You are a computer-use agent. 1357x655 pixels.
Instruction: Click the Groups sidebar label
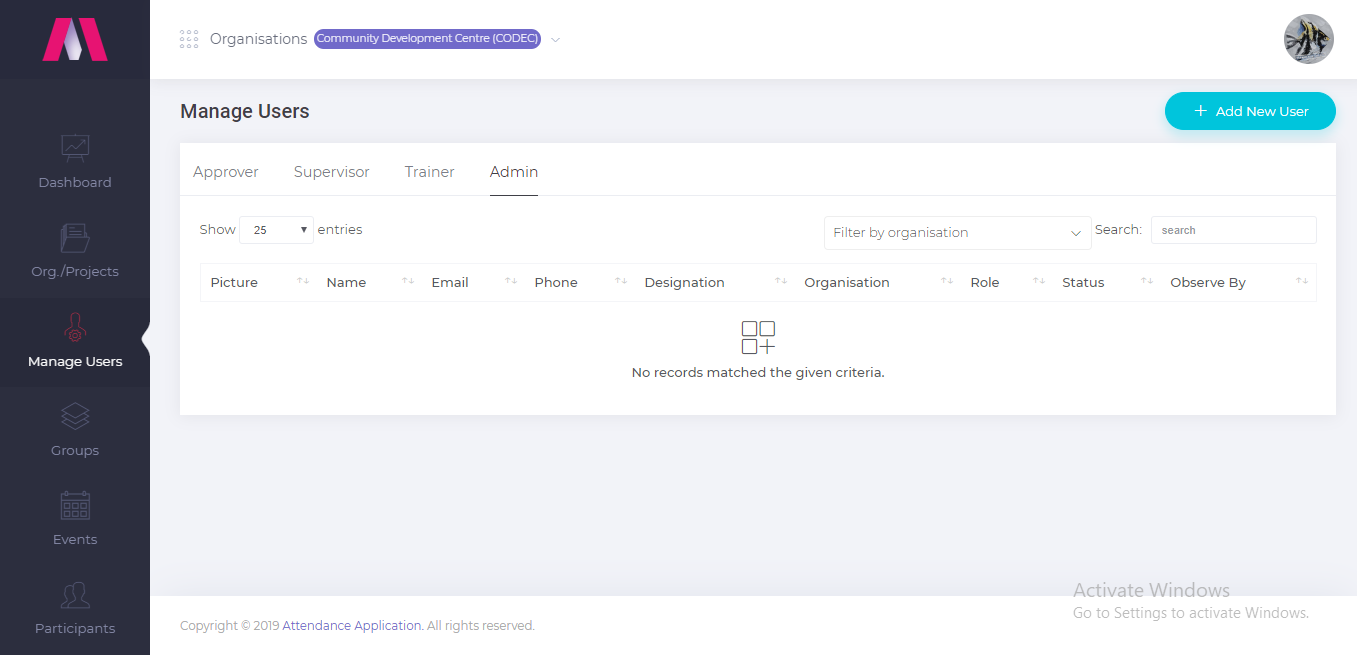(x=75, y=451)
